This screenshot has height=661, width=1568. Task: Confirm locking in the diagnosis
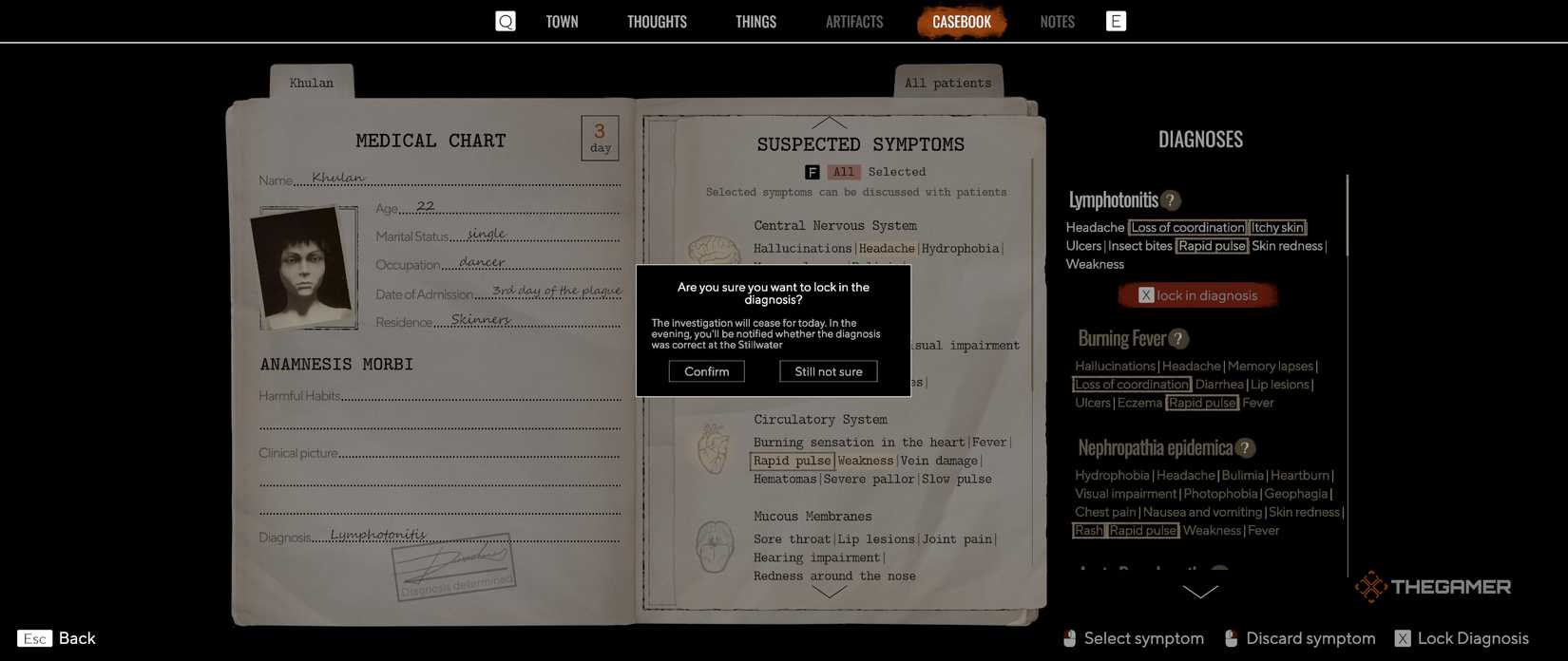coord(706,371)
